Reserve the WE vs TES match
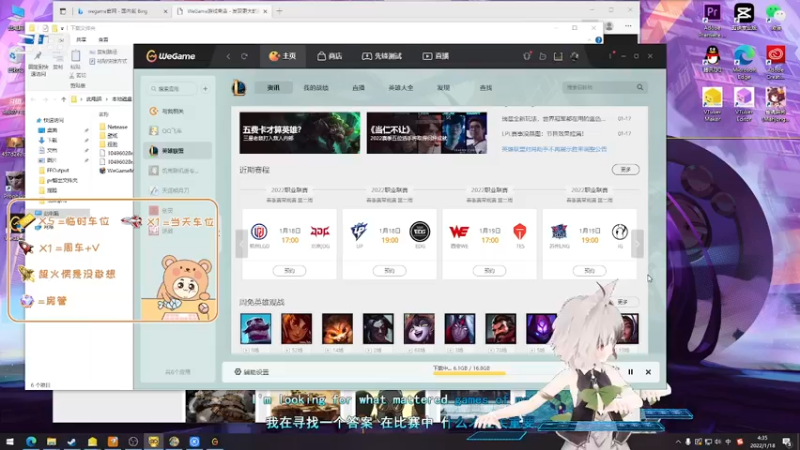Viewport: 800px width, 450px height. 489,271
